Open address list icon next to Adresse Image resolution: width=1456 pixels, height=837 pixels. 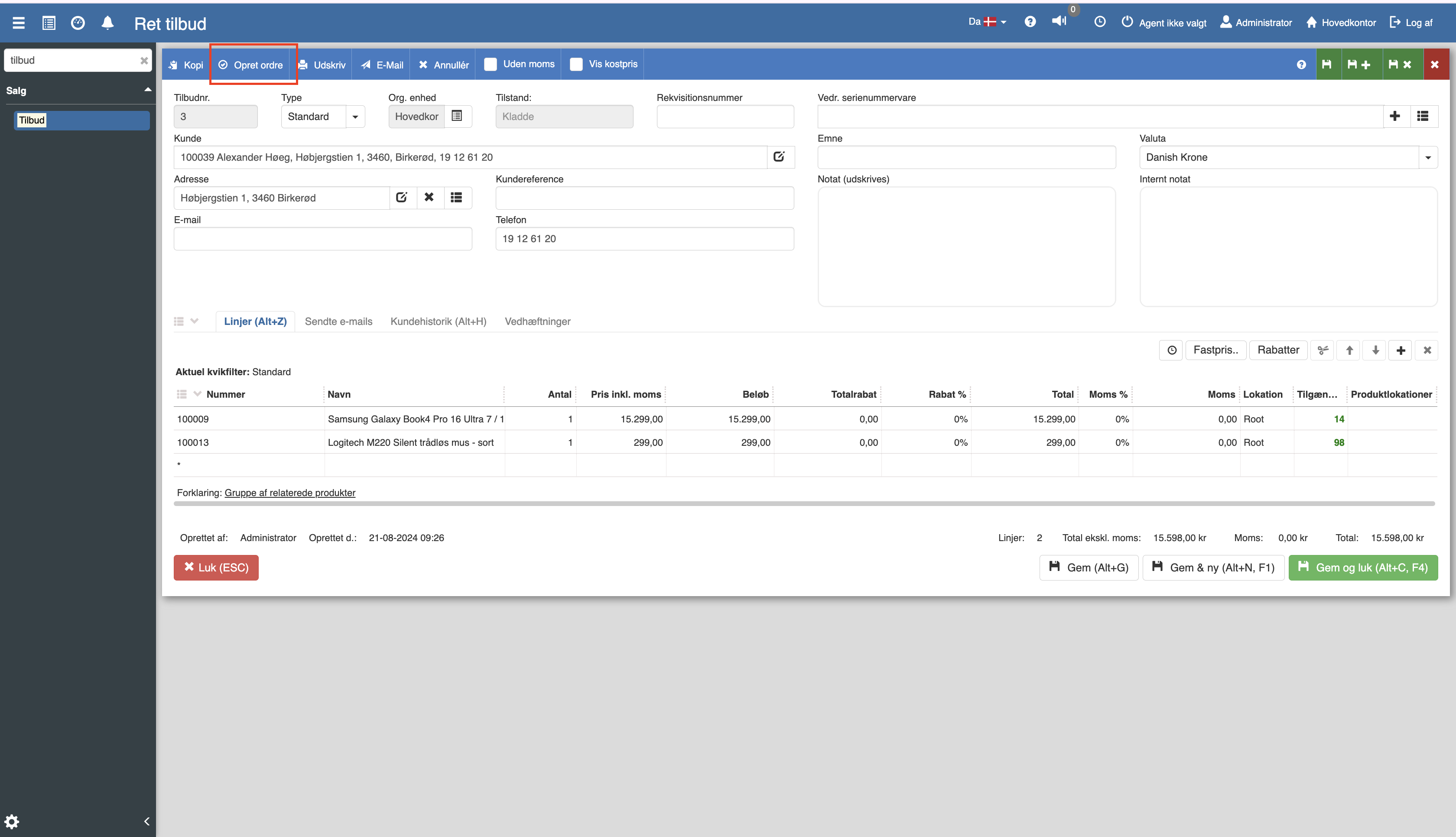pyautogui.click(x=456, y=197)
